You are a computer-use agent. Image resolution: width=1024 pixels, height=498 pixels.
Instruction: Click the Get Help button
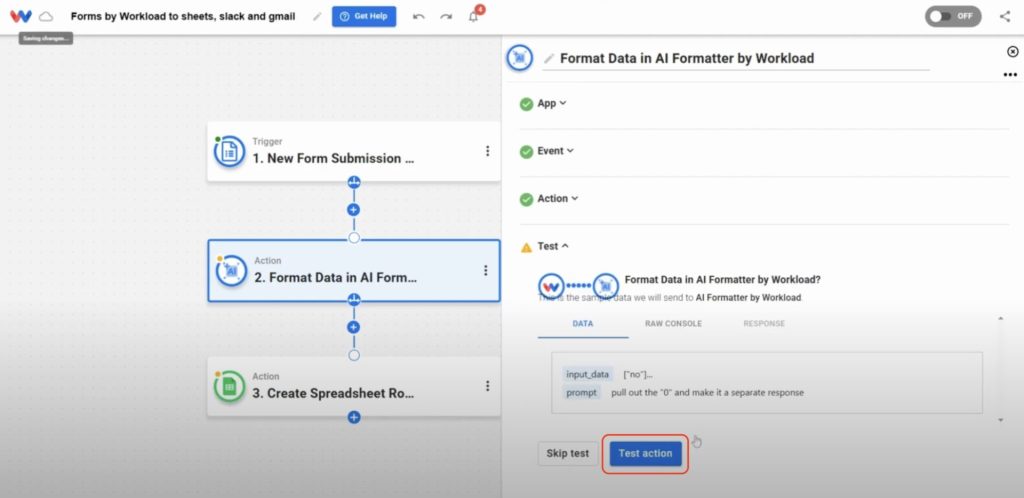(364, 16)
